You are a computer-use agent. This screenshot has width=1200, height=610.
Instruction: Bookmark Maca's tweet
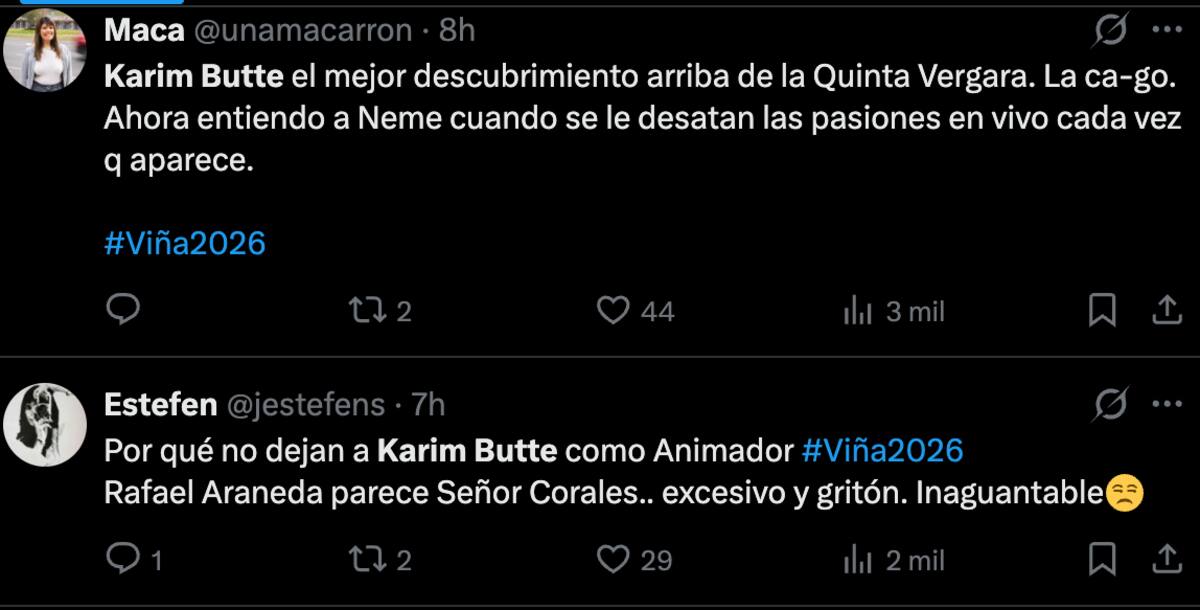pyautogui.click(x=1101, y=311)
